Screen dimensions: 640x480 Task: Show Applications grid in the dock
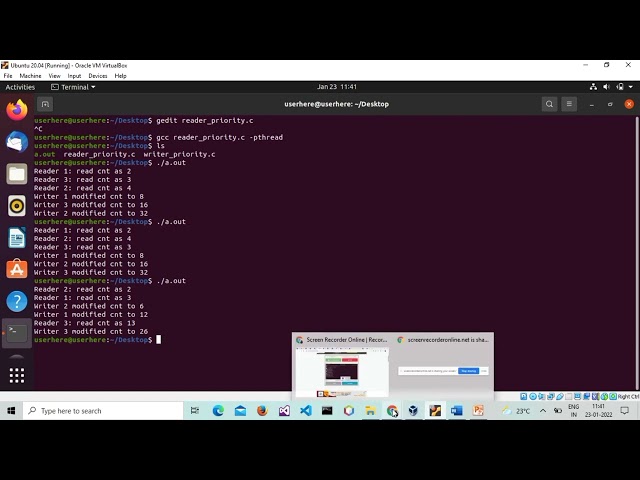(x=17, y=376)
